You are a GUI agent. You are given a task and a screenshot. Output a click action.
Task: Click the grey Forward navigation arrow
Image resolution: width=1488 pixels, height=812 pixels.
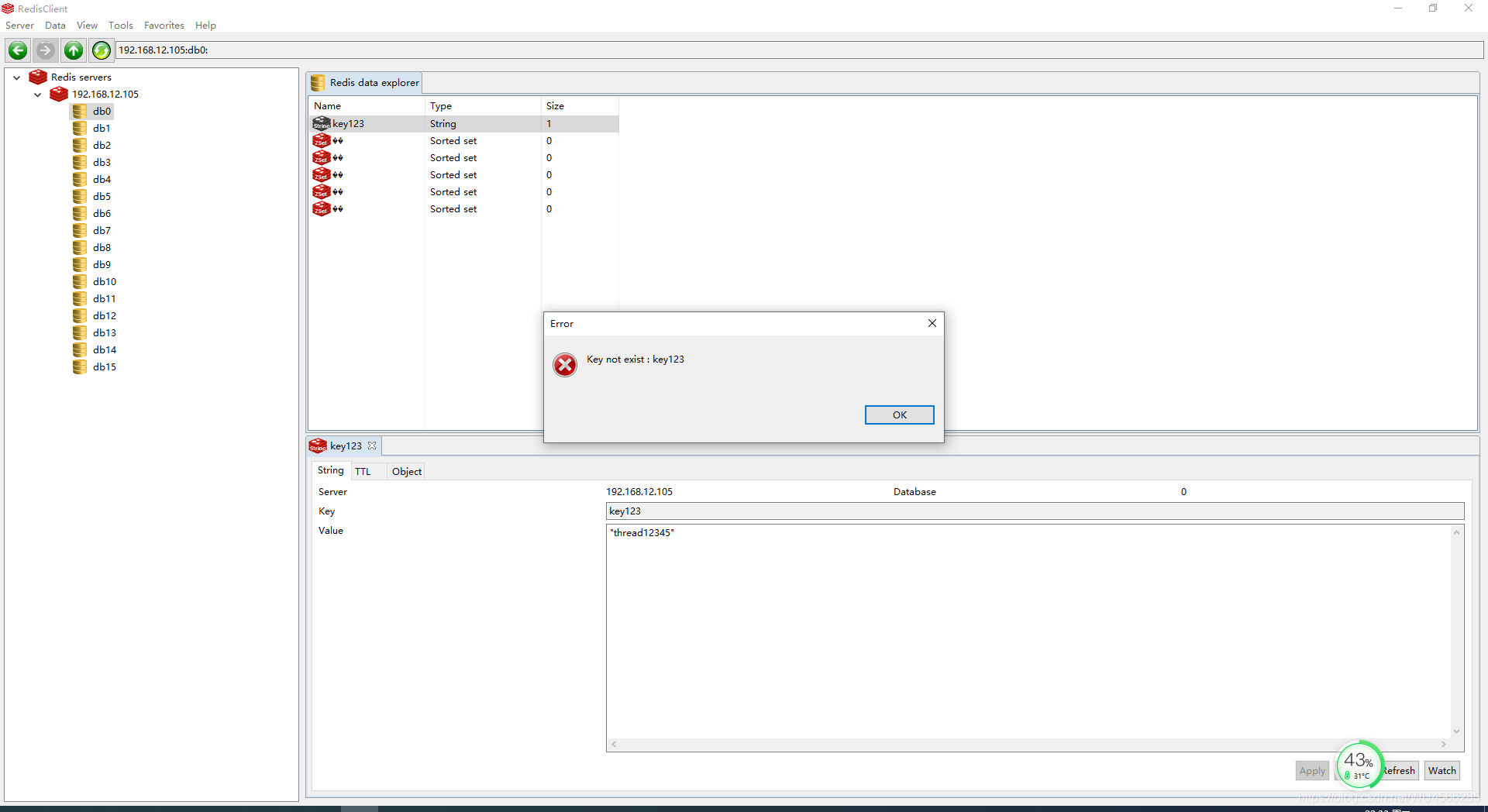(x=46, y=50)
